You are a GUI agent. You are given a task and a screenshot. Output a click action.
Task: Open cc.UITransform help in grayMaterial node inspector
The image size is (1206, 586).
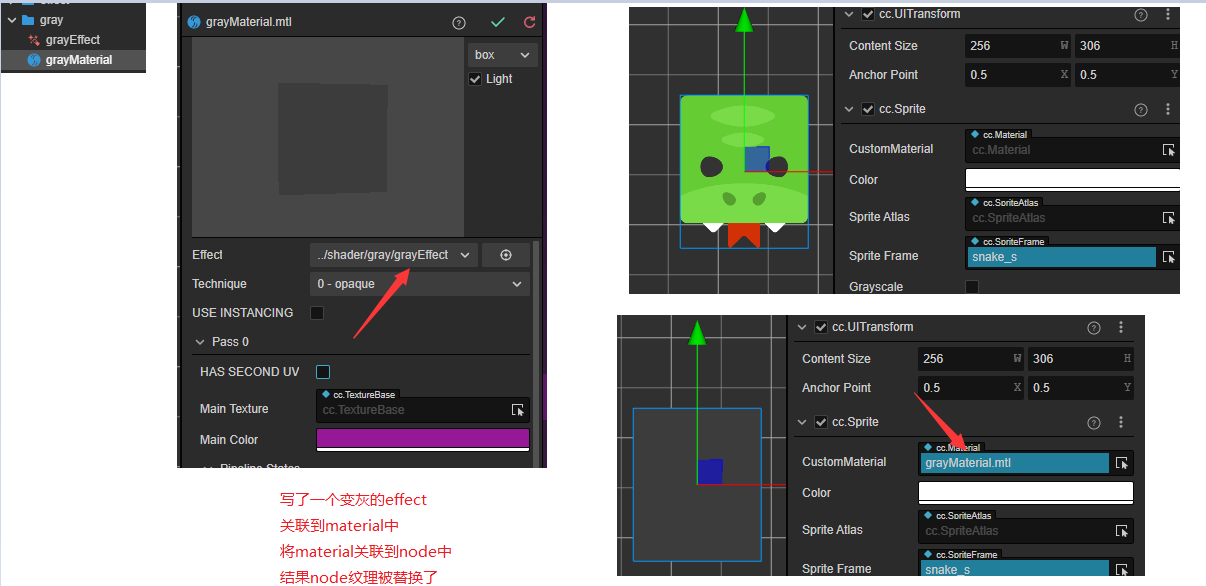point(1094,328)
